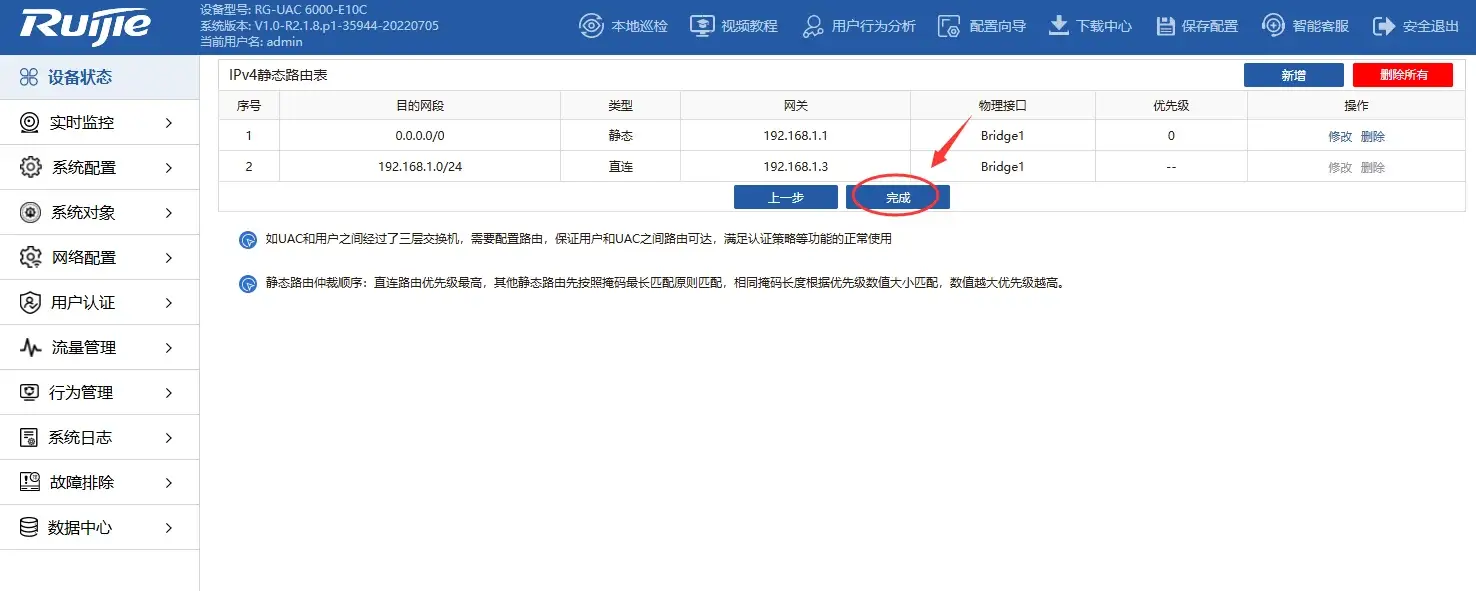The width and height of the screenshot is (1476, 591).
Task: Open the 流量管理 menu label
Action: click(84, 347)
